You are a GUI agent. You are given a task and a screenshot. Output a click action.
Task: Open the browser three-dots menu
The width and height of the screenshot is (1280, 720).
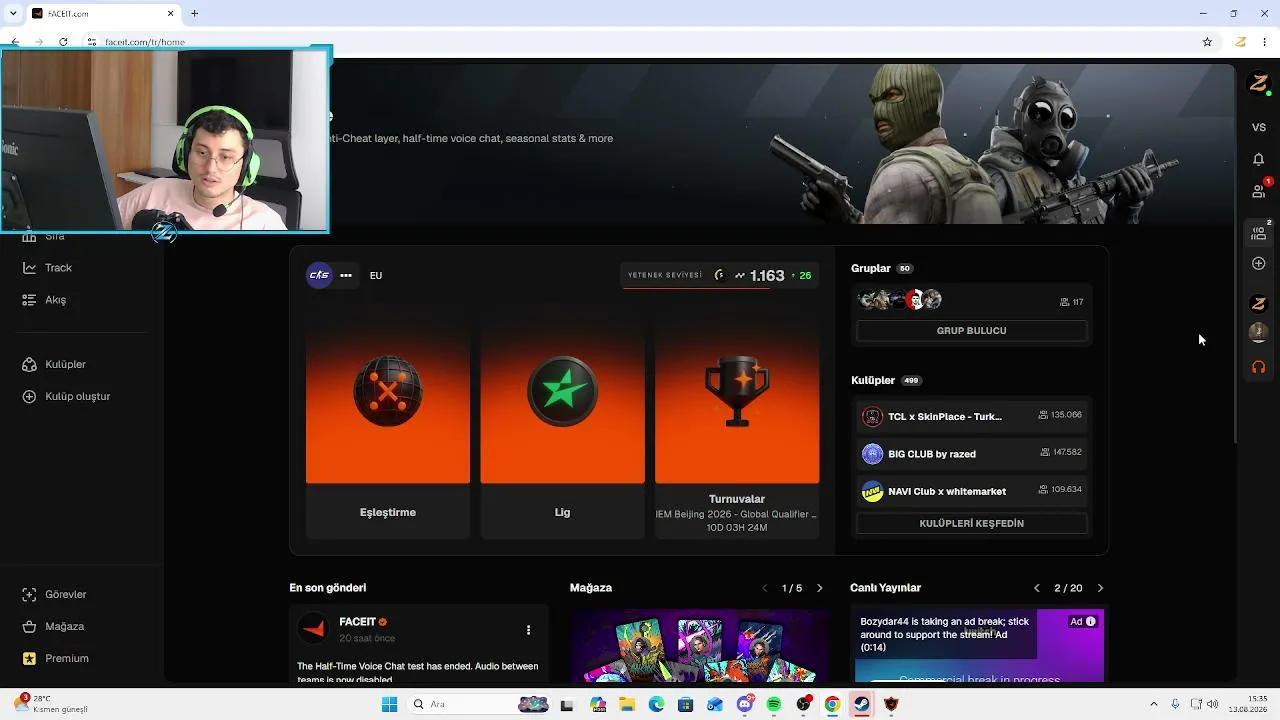coord(1266,42)
